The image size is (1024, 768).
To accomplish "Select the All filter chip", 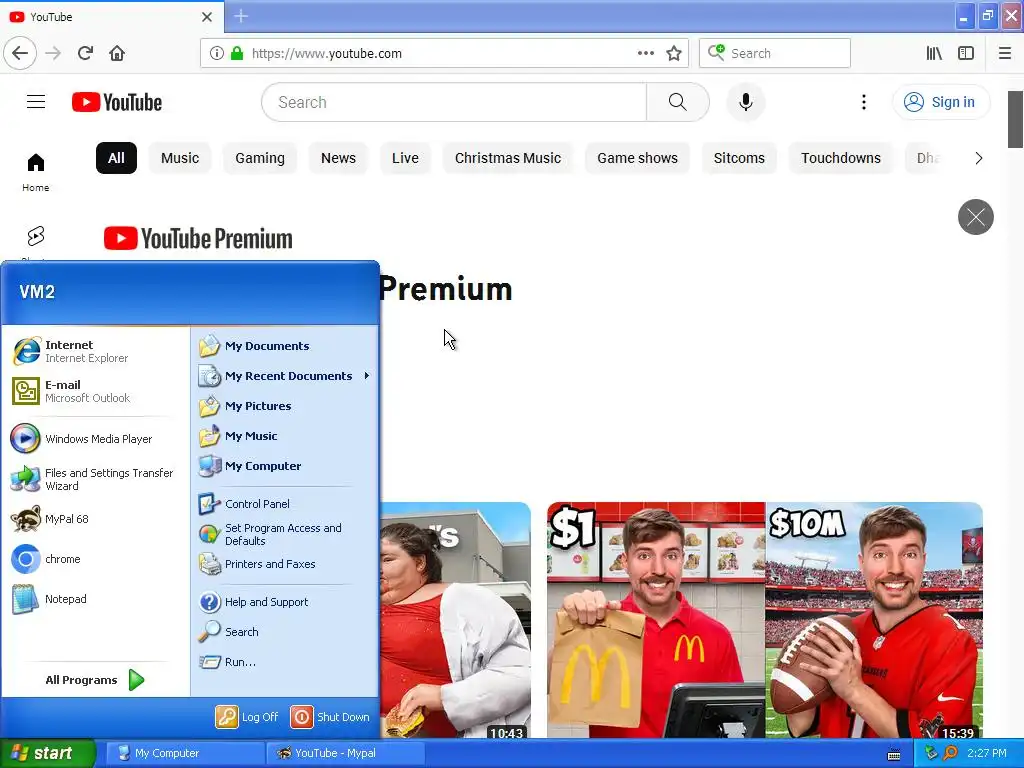I will (x=116, y=158).
